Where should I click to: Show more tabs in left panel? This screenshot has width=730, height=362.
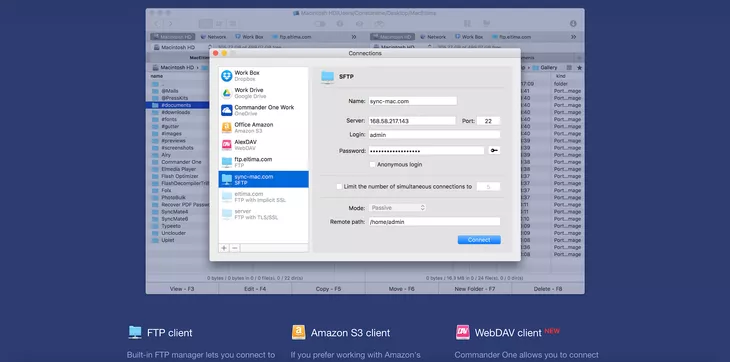354,37
